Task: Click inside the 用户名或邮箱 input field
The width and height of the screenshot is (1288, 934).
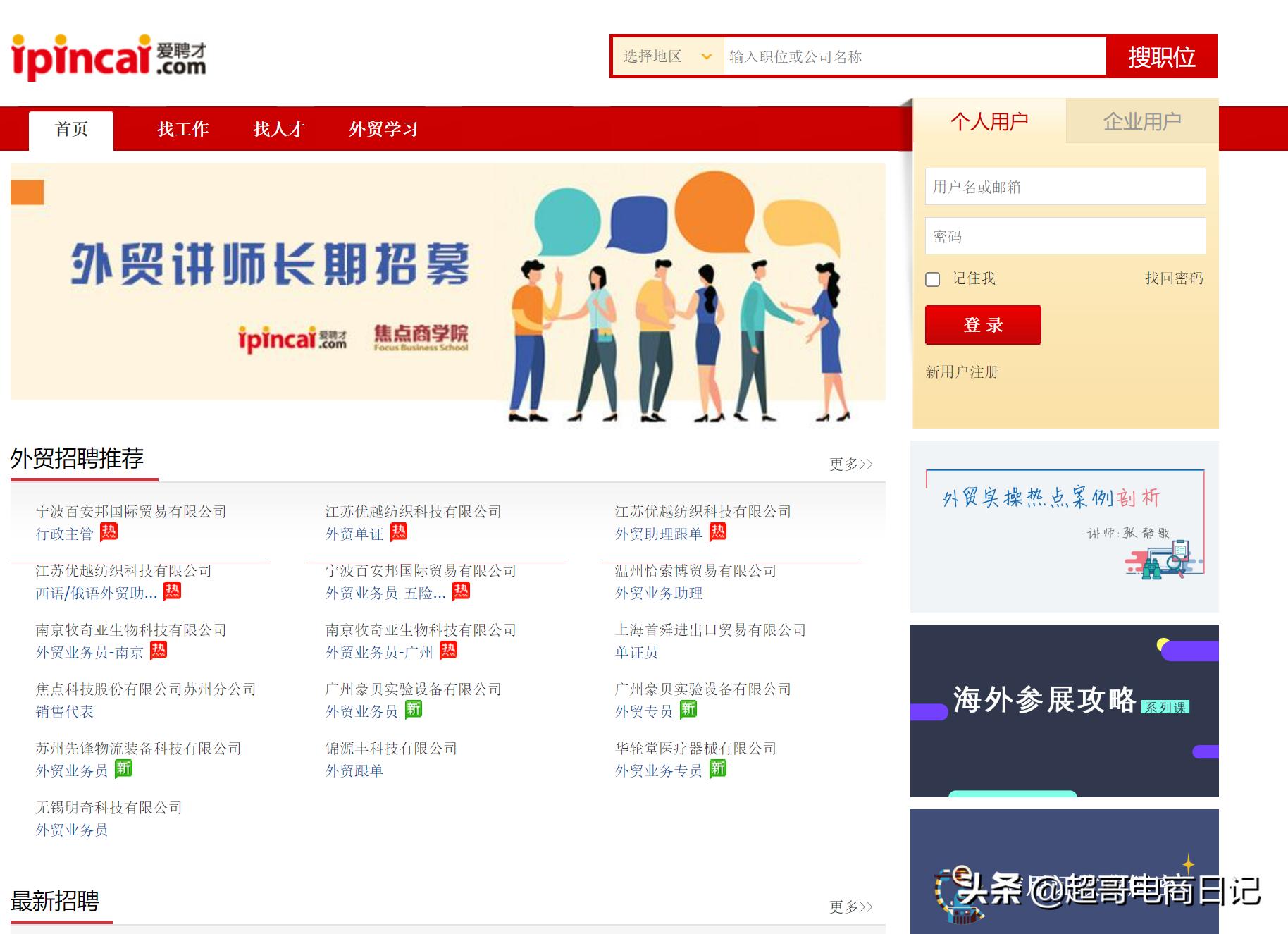Action: (1065, 187)
